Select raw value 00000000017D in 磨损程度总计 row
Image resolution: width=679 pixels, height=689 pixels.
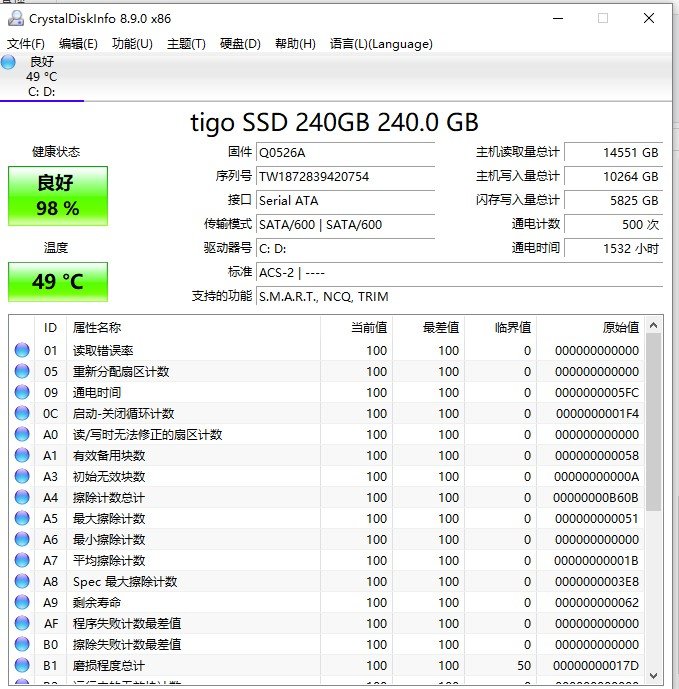[x=596, y=665]
